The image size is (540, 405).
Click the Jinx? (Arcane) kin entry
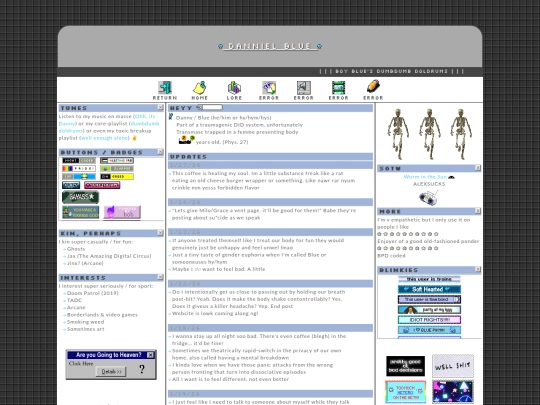pos(85,263)
